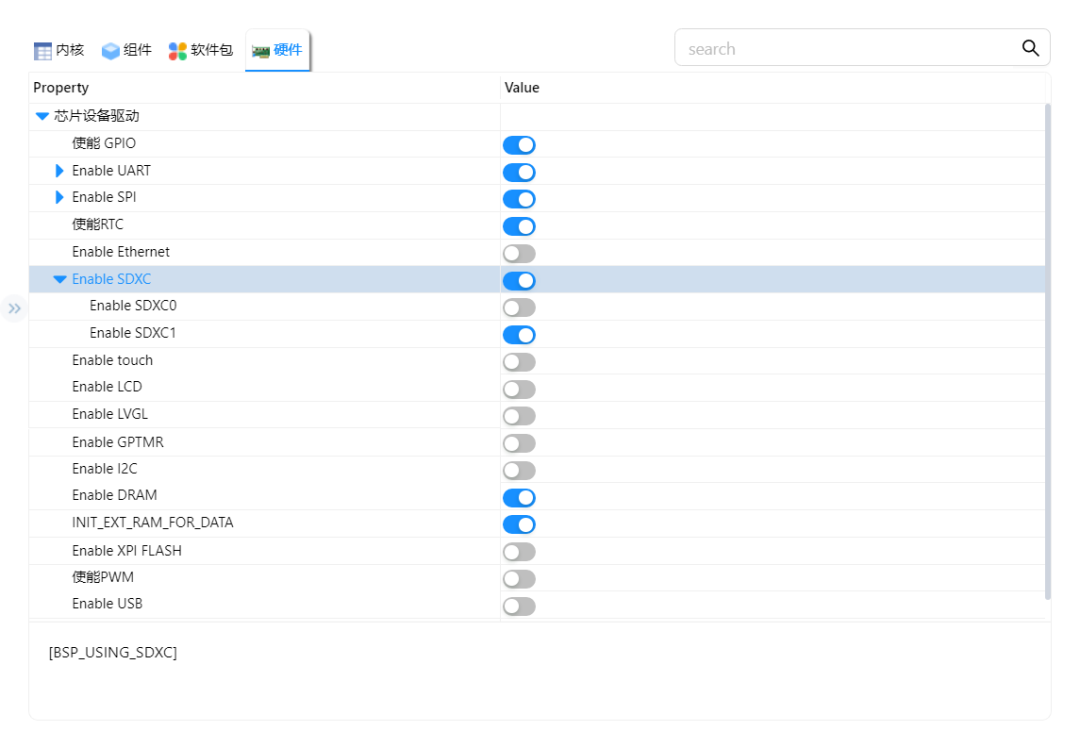Expand the Enable UART node
This screenshot has height=731, width=1080.
coord(59,170)
